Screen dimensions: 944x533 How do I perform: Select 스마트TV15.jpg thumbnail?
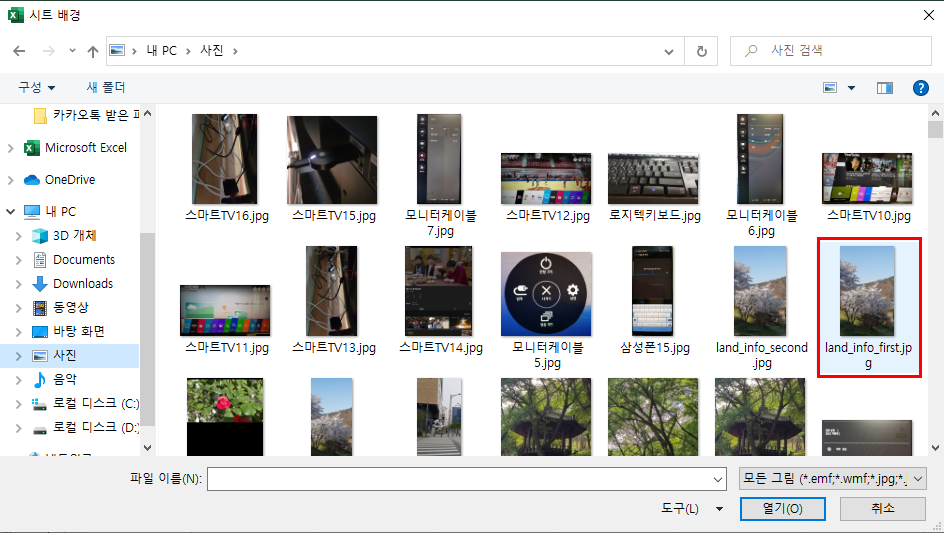[332, 160]
